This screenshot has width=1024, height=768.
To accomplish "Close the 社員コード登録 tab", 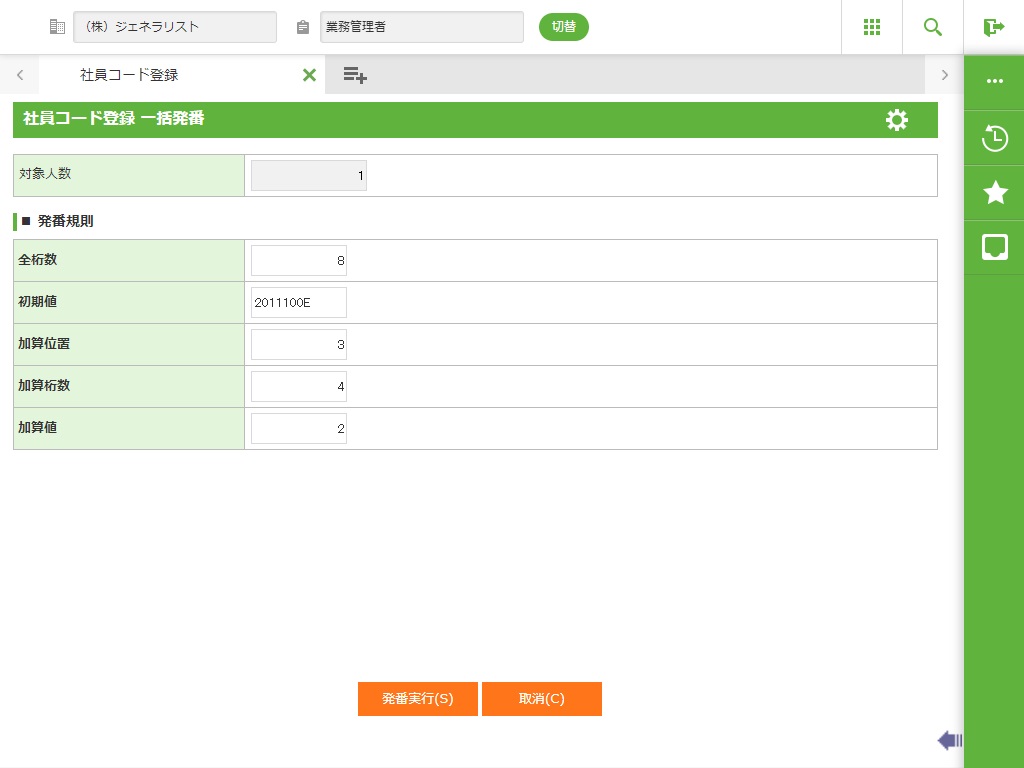I will 310,75.
